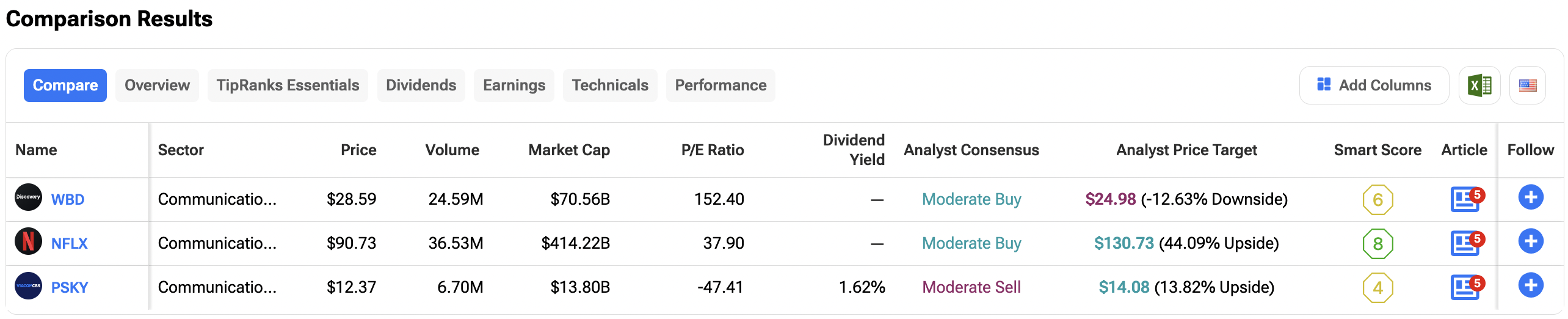1568x319 pixels.
Task: Open the PSKY ticker link
Action: click(x=70, y=288)
